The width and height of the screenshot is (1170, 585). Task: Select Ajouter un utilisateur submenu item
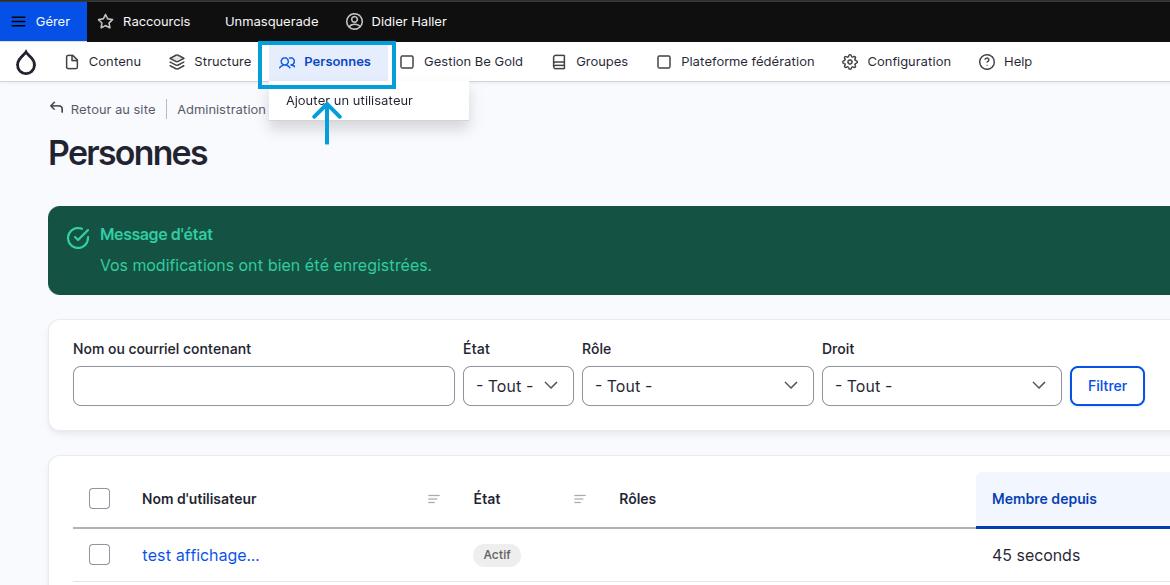[349, 101]
